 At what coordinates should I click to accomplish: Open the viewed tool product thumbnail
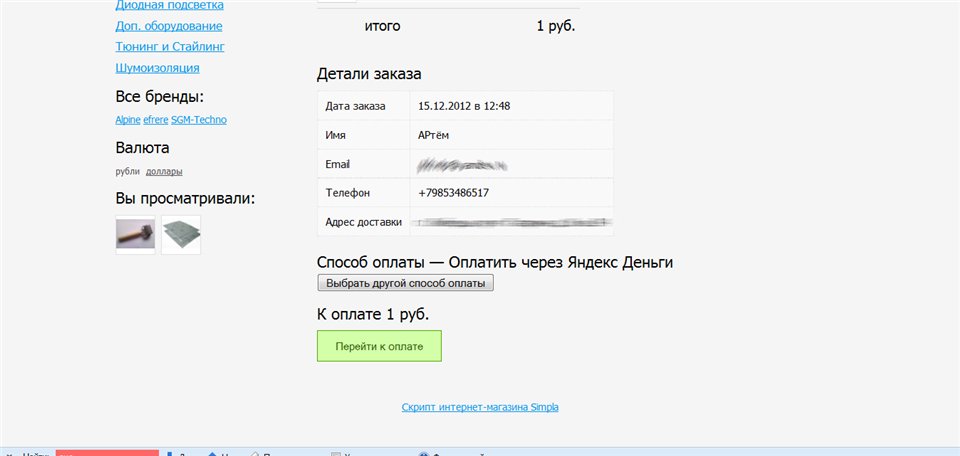tap(135, 234)
